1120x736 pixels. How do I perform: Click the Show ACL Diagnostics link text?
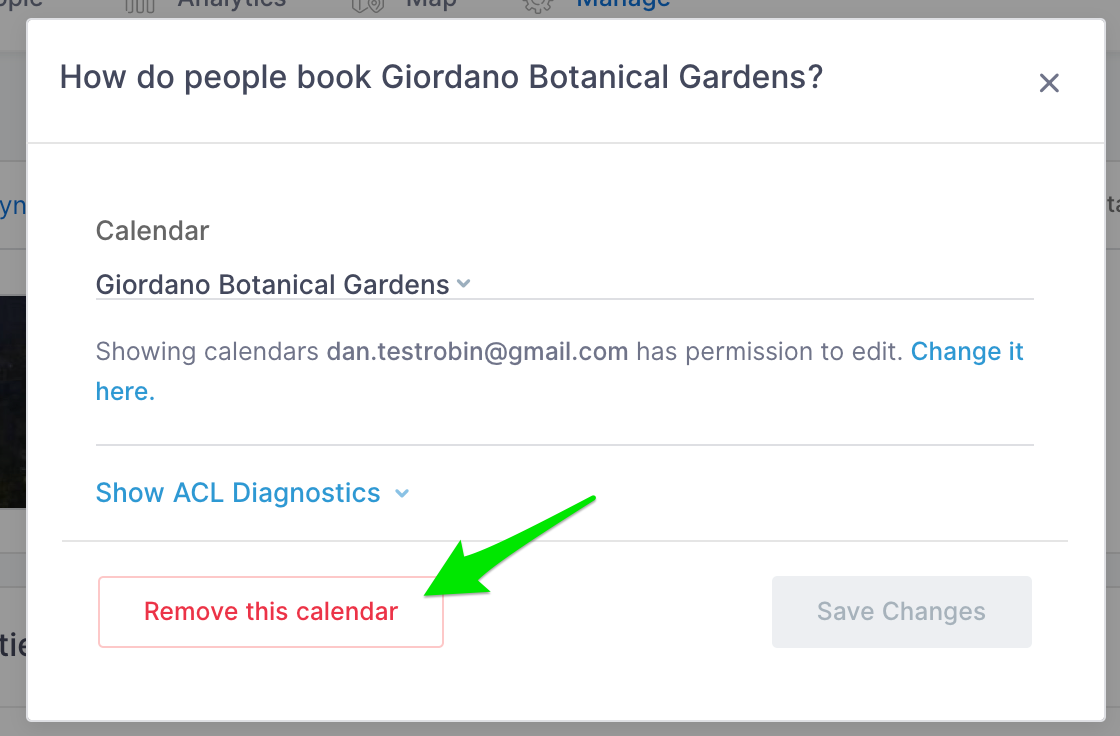point(238,493)
